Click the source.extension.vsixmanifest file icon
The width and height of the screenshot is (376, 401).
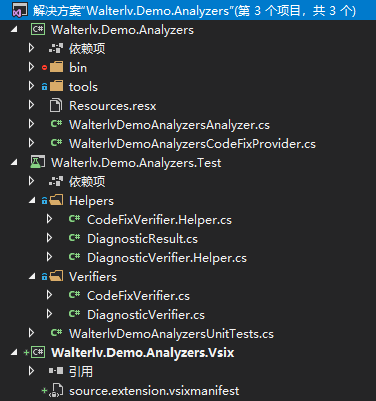click(56, 390)
